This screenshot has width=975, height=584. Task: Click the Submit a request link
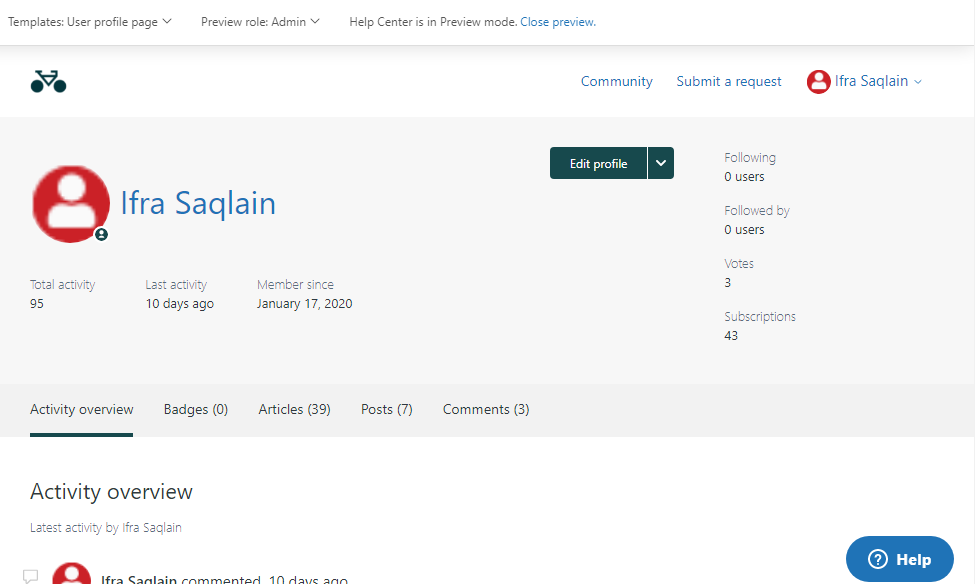tap(729, 82)
